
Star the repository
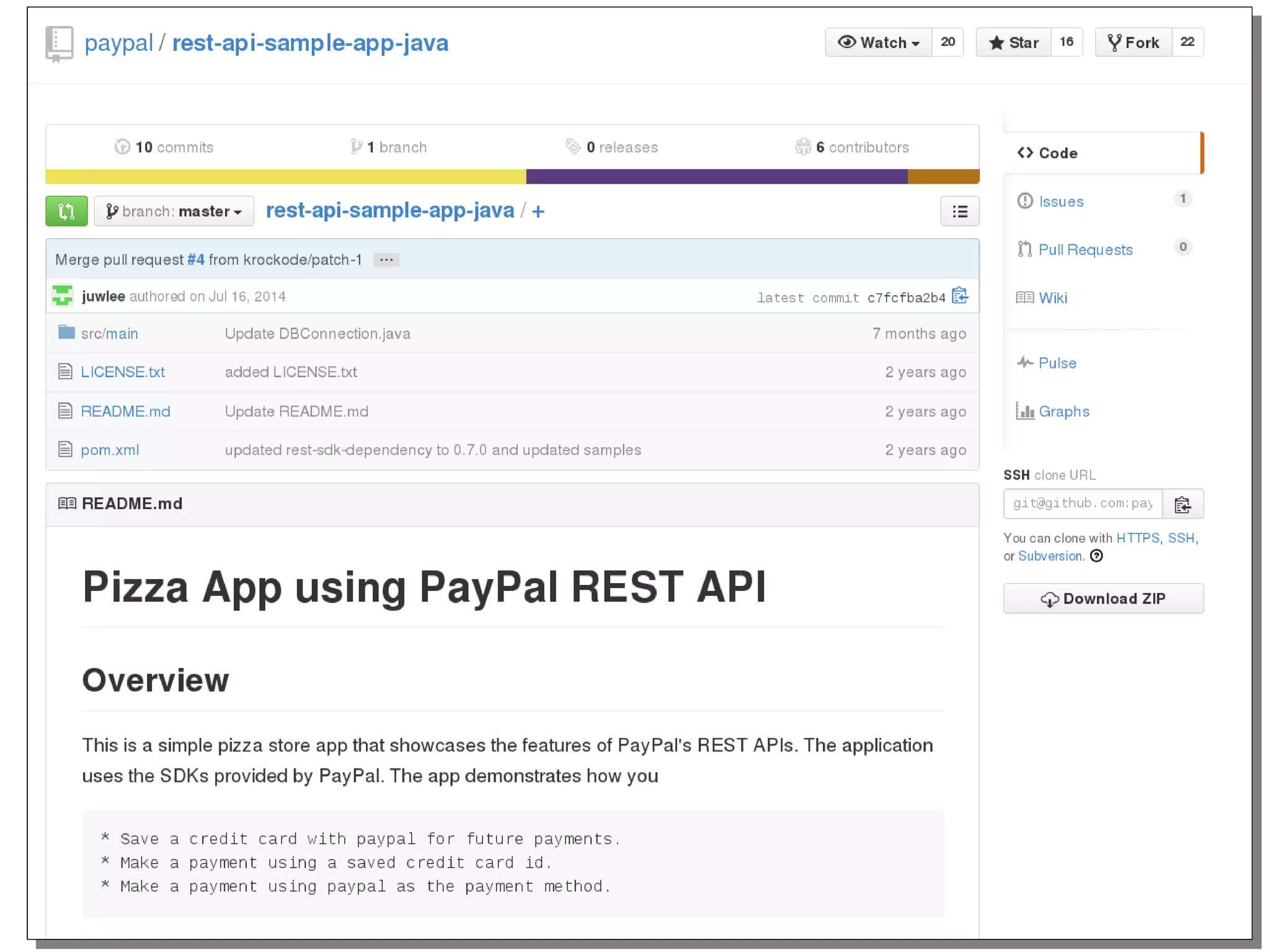click(x=1013, y=42)
